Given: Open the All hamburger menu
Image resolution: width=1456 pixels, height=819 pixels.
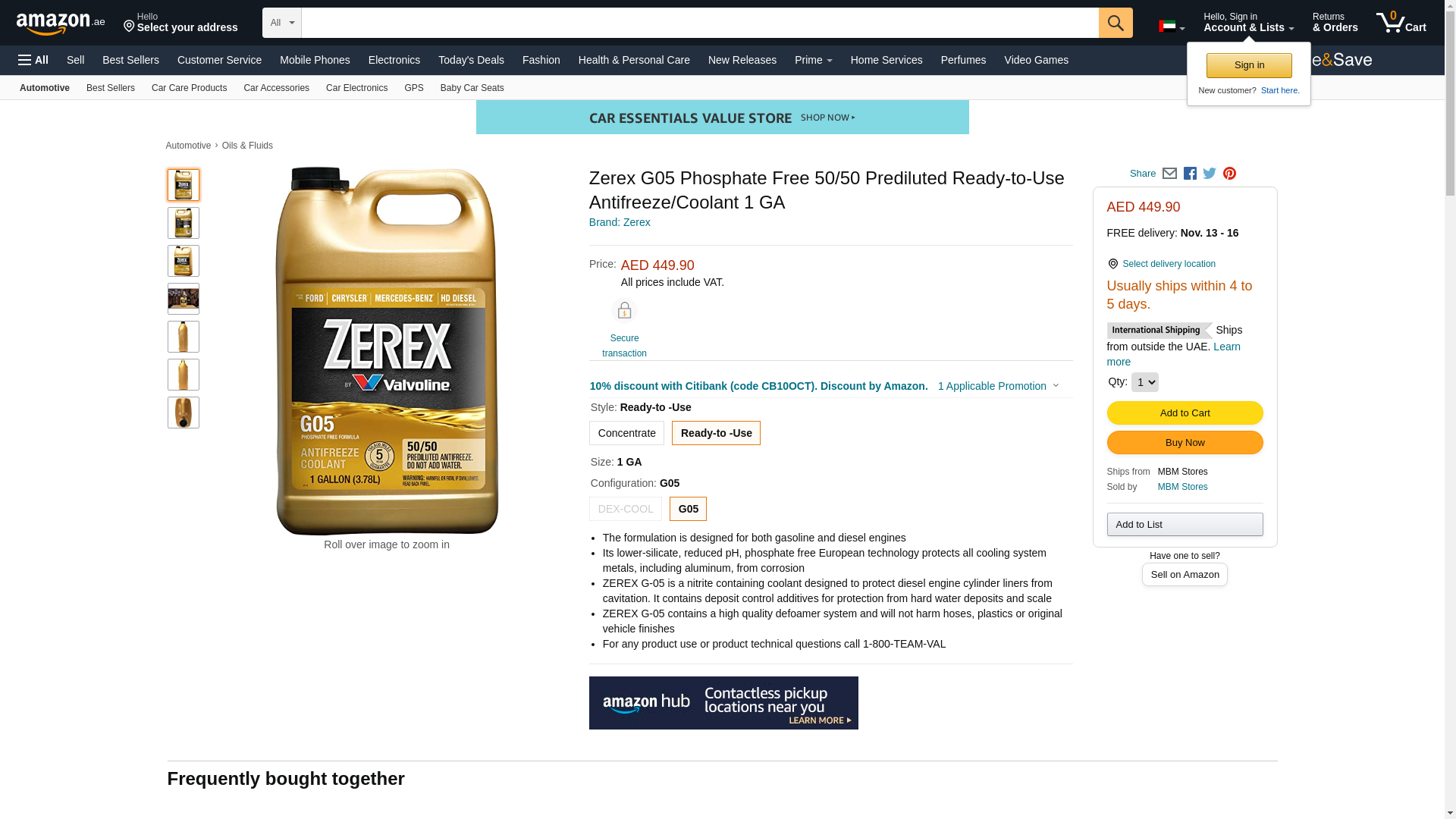Looking at the screenshot, I should pyautogui.click(x=33, y=60).
